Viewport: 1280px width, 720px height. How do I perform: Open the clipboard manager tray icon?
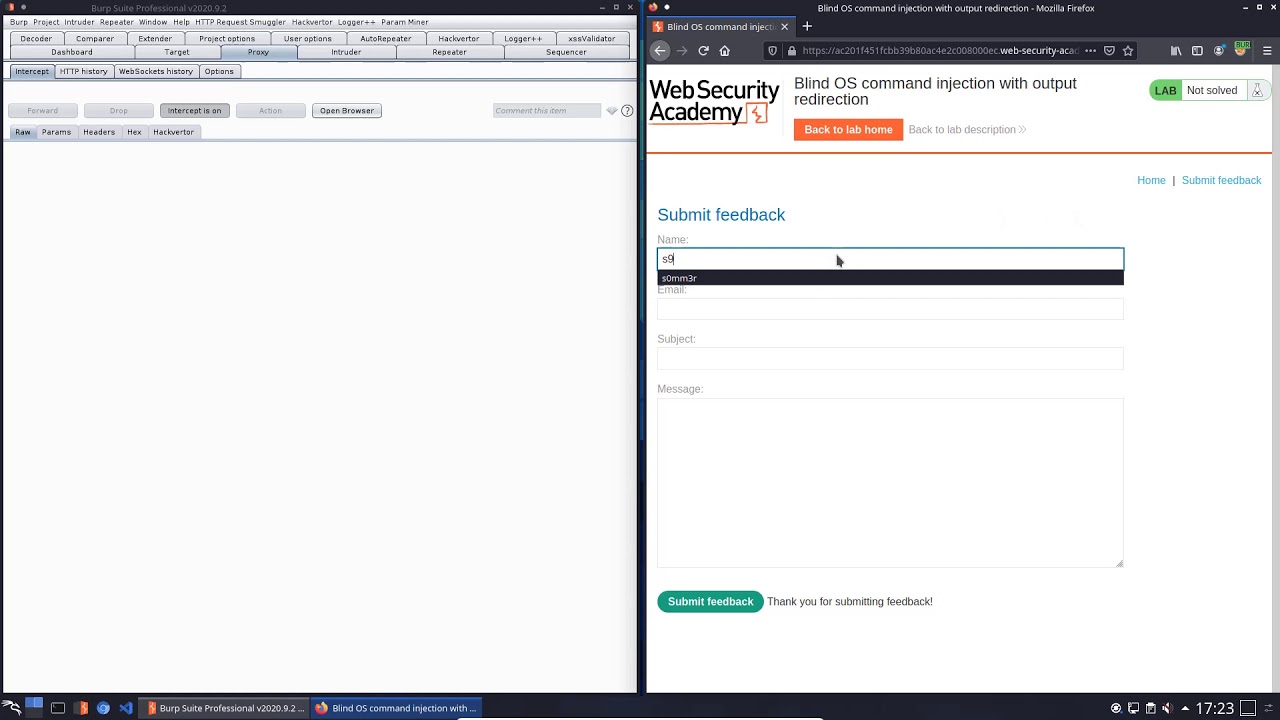click(1150, 708)
